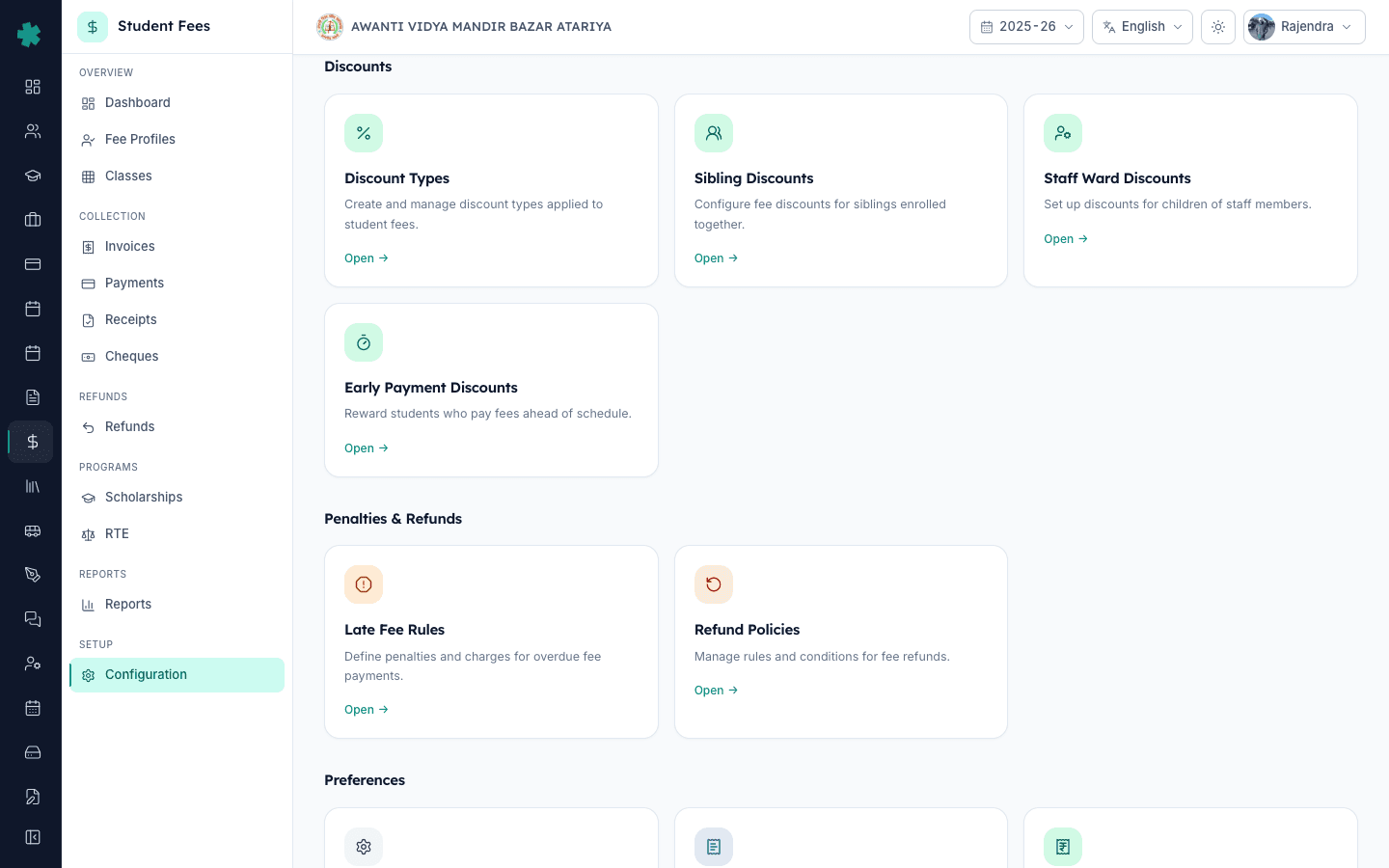Click the gear icon card under Preferences
The width and height of the screenshot is (1389, 868).
pos(364,847)
